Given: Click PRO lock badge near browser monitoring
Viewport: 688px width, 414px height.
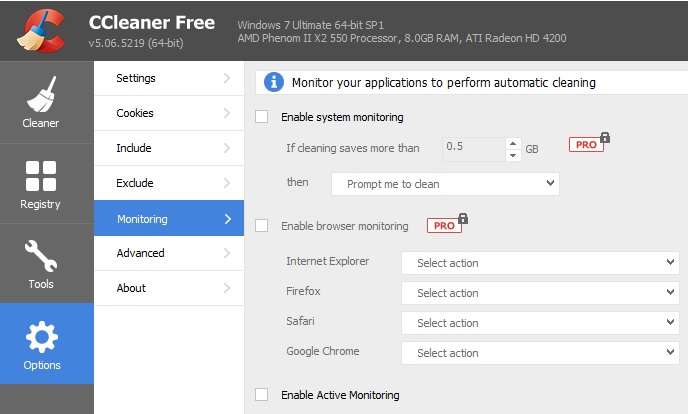Looking at the screenshot, I should [446, 225].
